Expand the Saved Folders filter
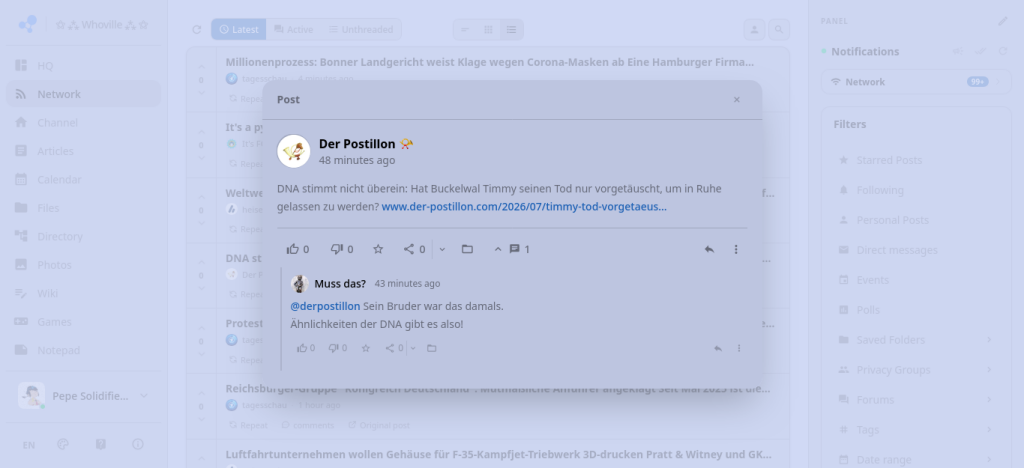 (x=916, y=339)
